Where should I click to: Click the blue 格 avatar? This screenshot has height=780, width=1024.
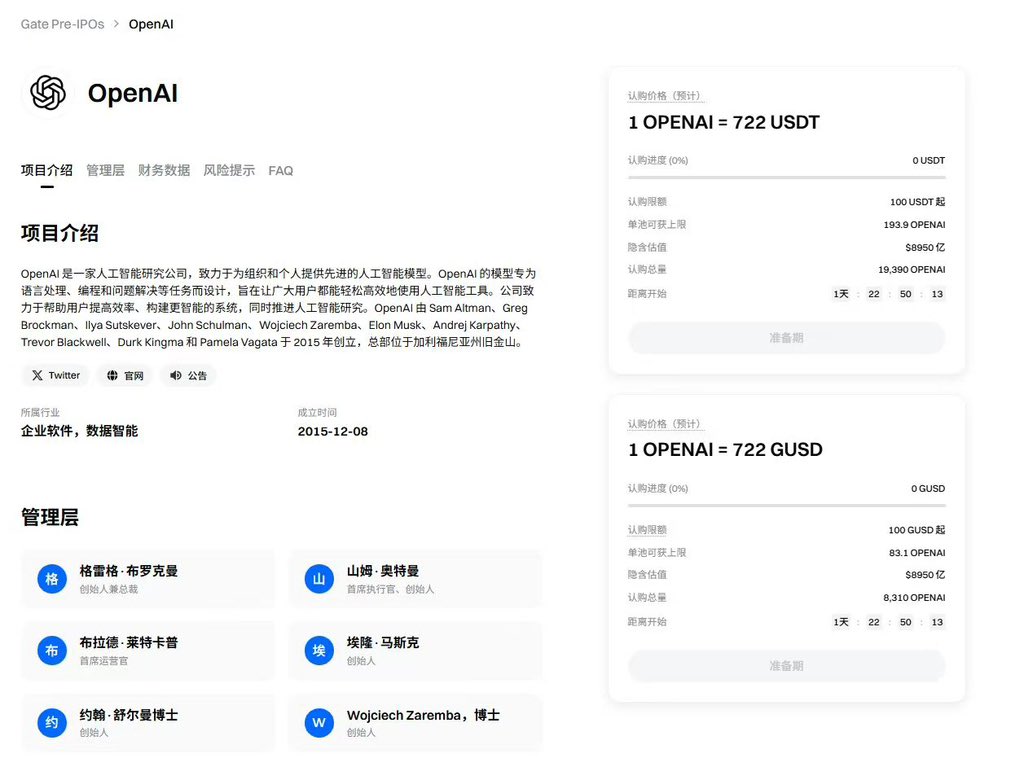pyautogui.click(x=52, y=579)
